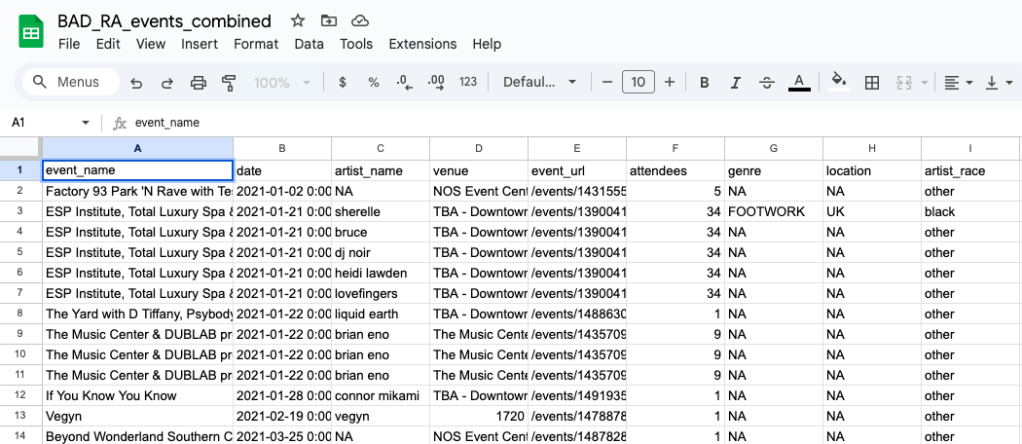Select all cells with corner box
This screenshot has height=444, width=1022.
pos(21,147)
